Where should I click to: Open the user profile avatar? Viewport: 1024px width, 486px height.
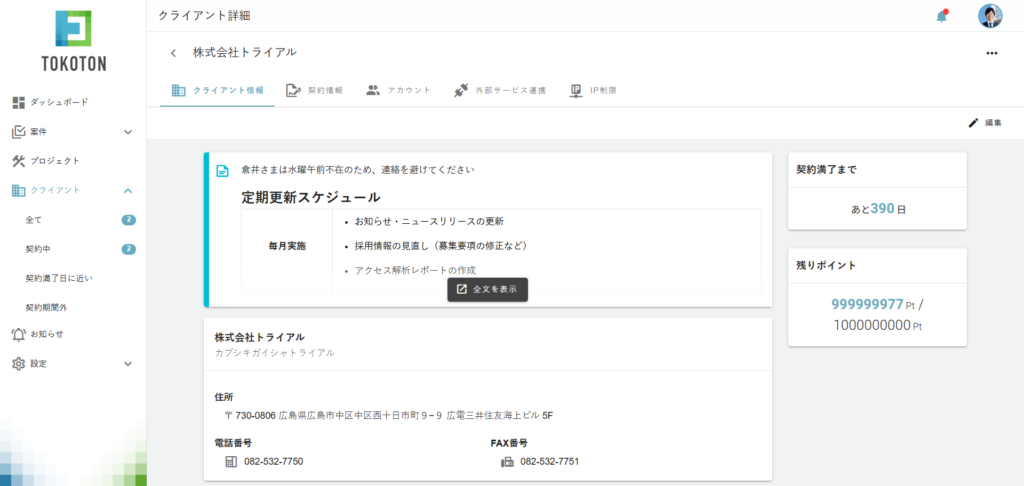990,16
